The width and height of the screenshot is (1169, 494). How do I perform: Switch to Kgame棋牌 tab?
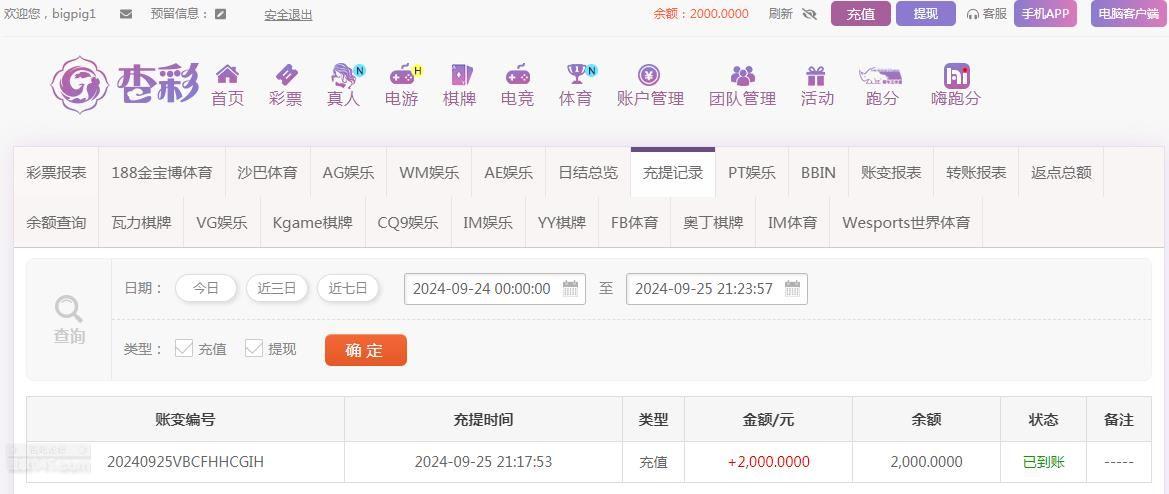(313, 223)
